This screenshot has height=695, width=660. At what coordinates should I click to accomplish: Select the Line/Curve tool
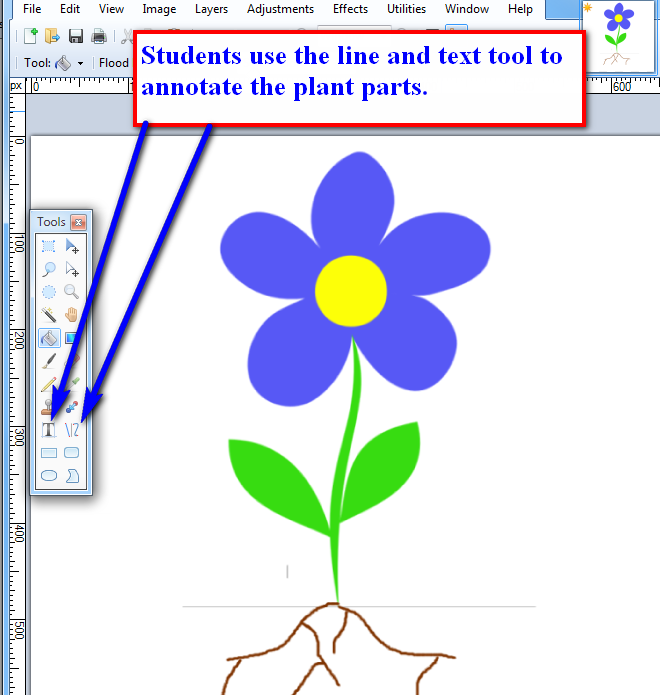[x=72, y=430]
